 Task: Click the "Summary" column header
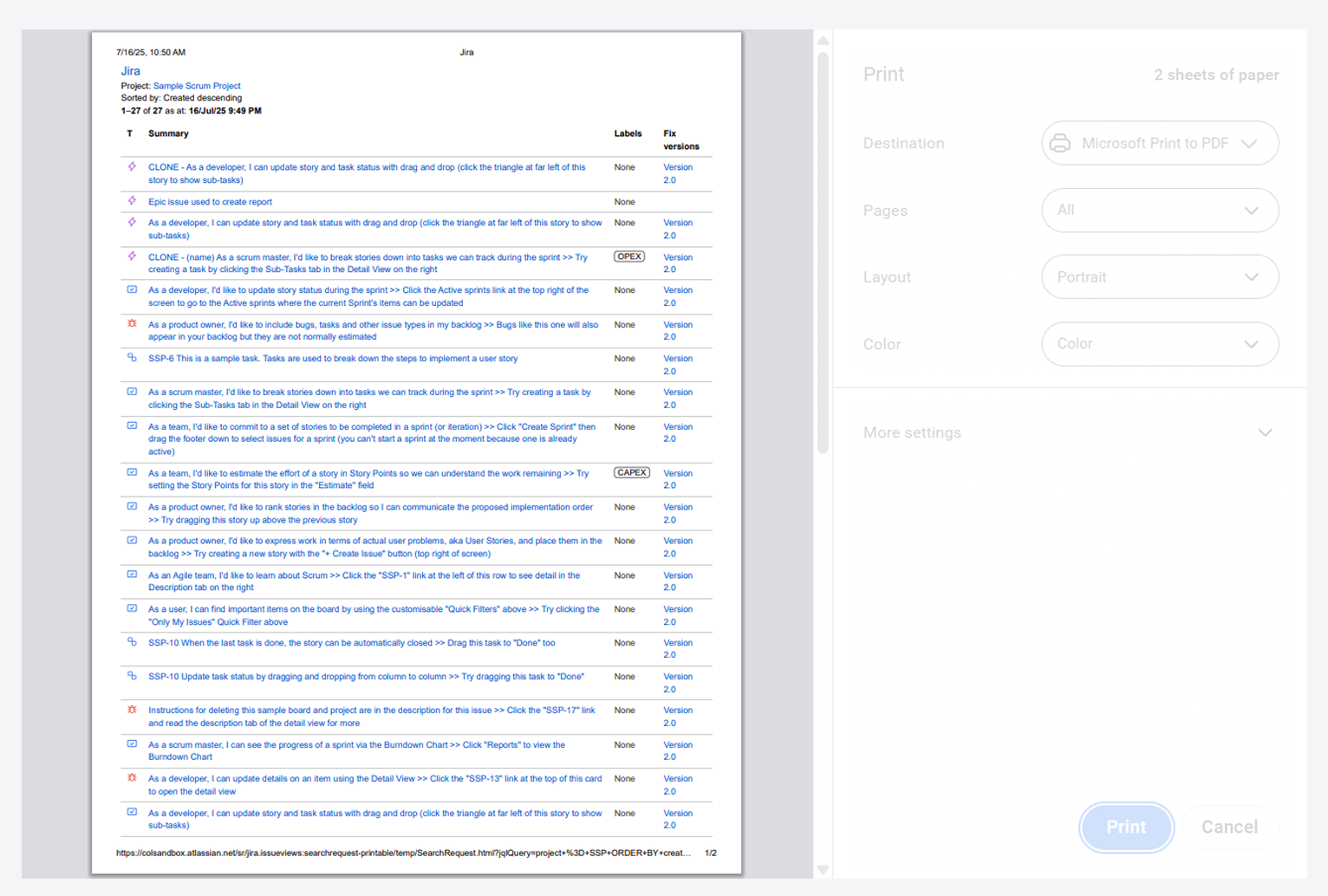tap(168, 133)
